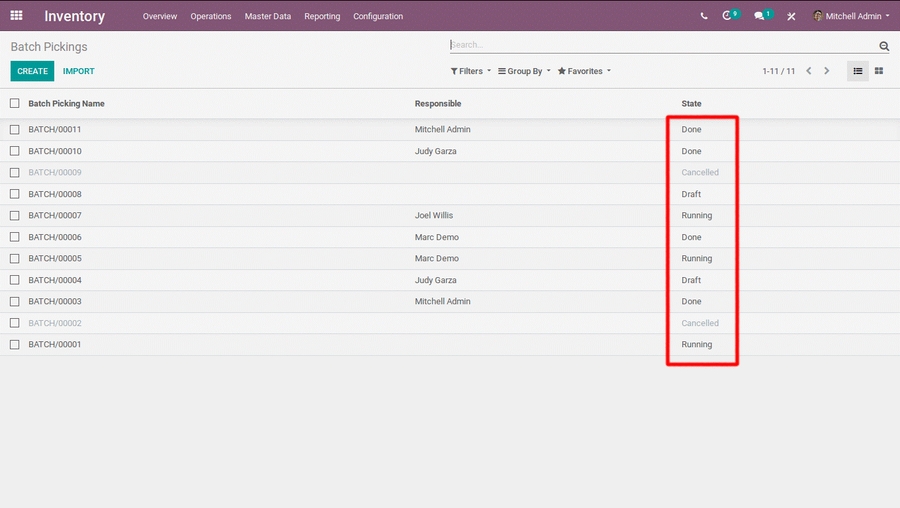Screen dimensions: 900x508
Task: Click the phone call icon
Action: point(704,16)
